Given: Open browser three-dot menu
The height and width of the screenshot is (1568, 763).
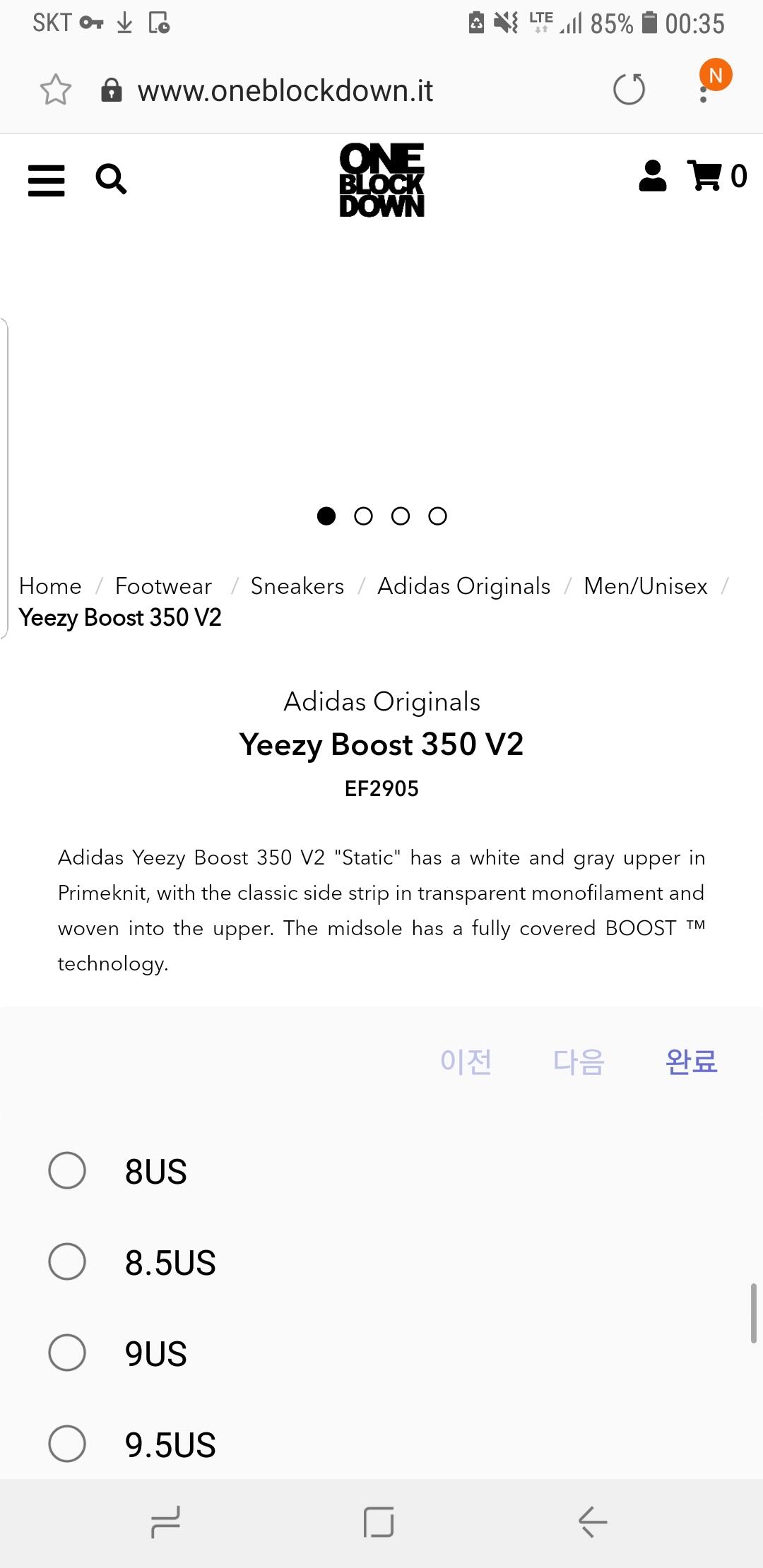Looking at the screenshot, I should click(x=703, y=92).
